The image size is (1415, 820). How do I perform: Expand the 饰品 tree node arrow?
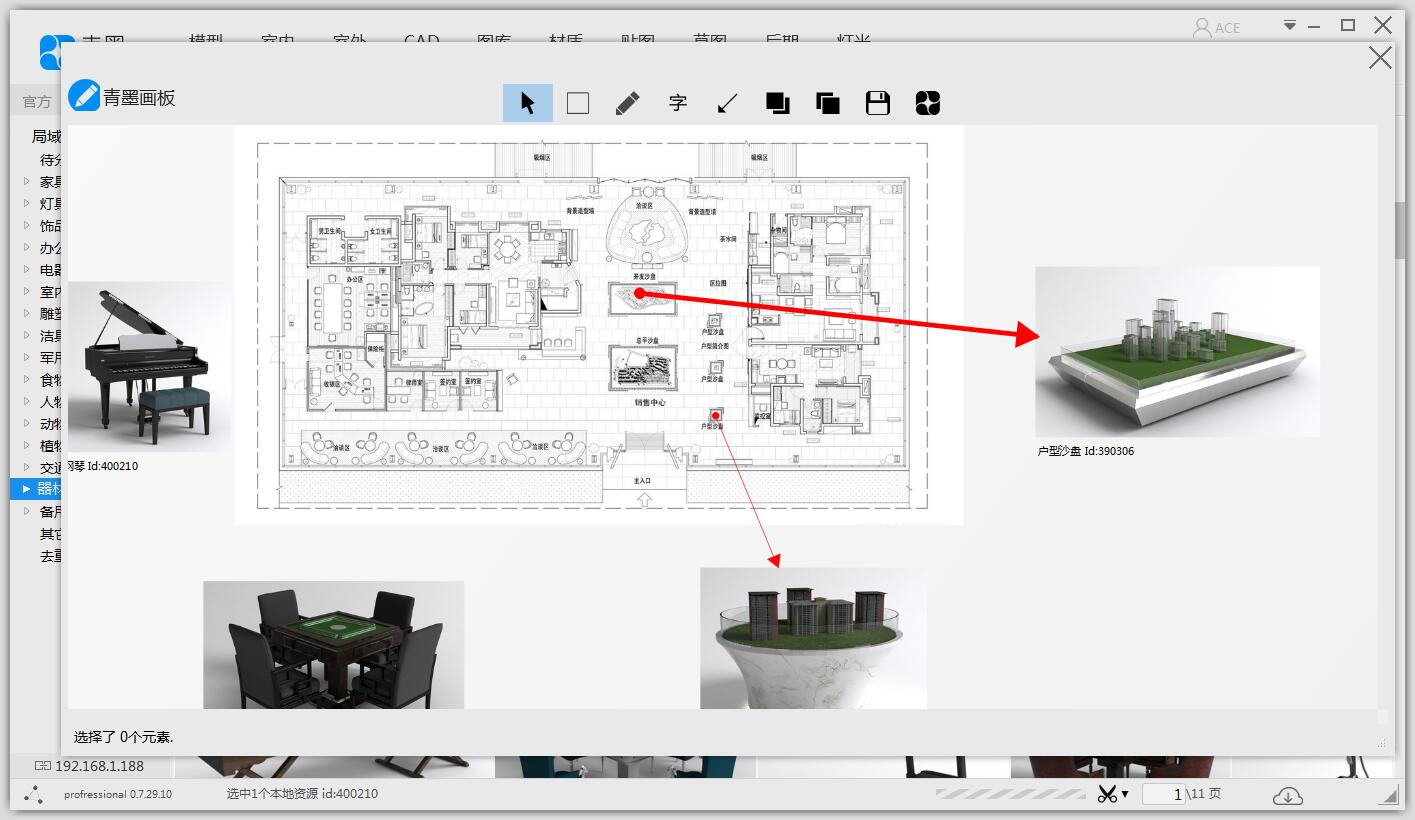27,225
